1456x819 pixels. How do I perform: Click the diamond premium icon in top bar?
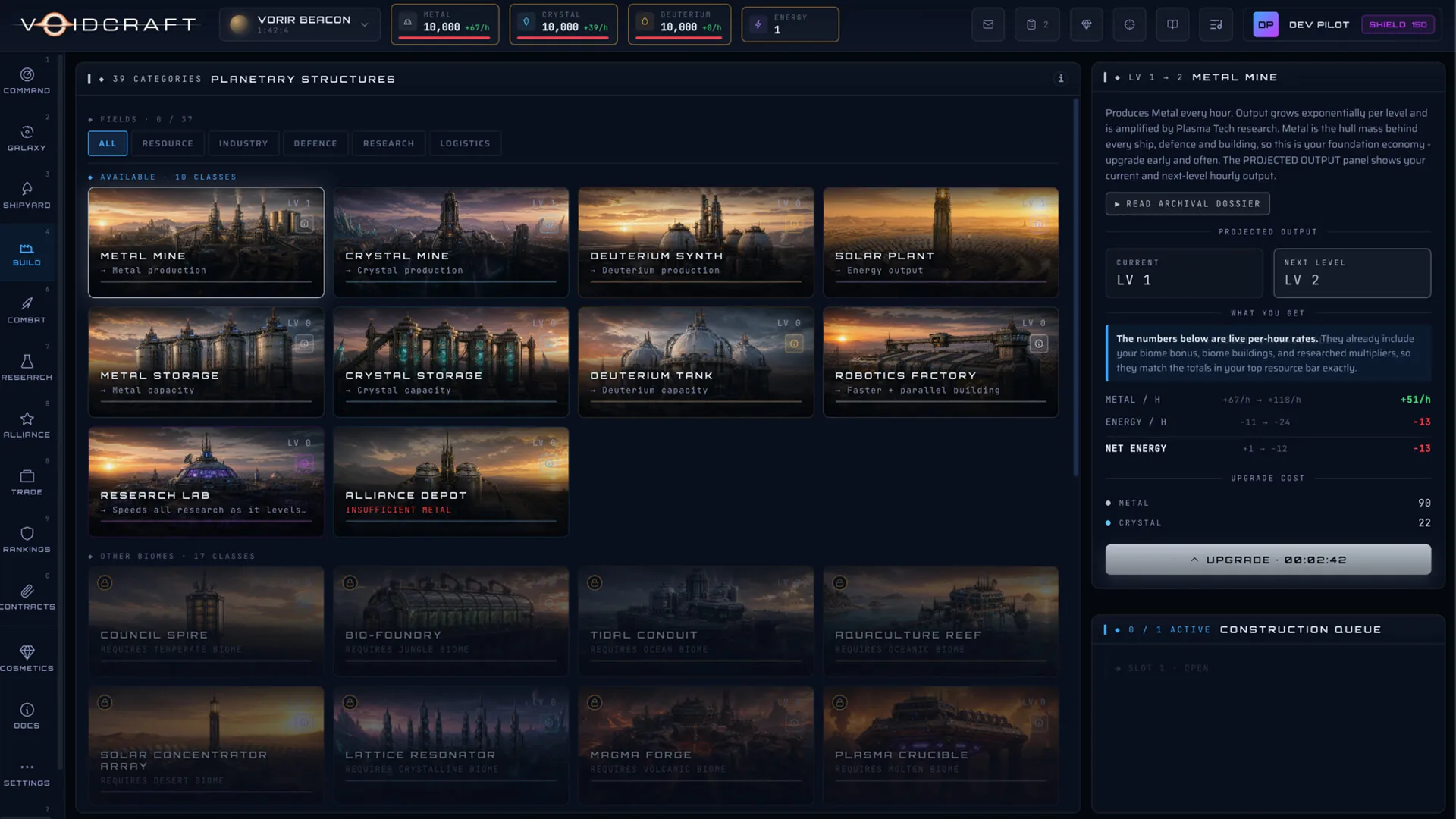click(x=1087, y=24)
